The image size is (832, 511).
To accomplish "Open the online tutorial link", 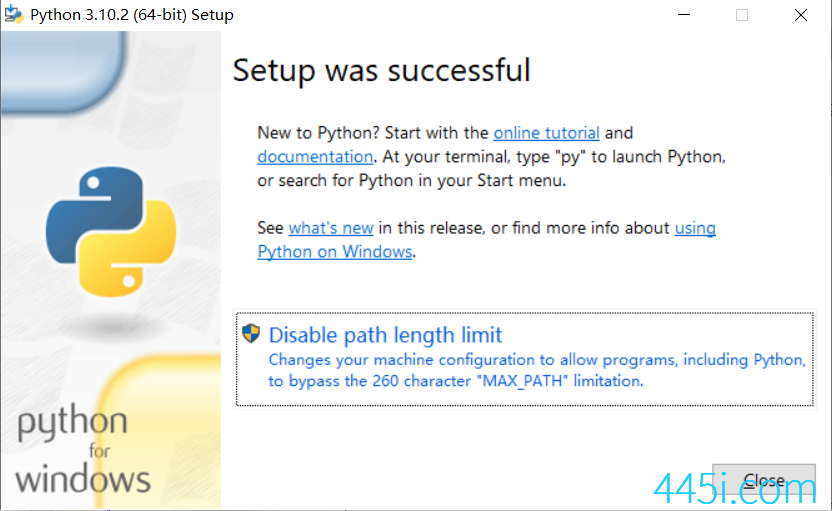I will pyautogui.click(x=546, y=133).
